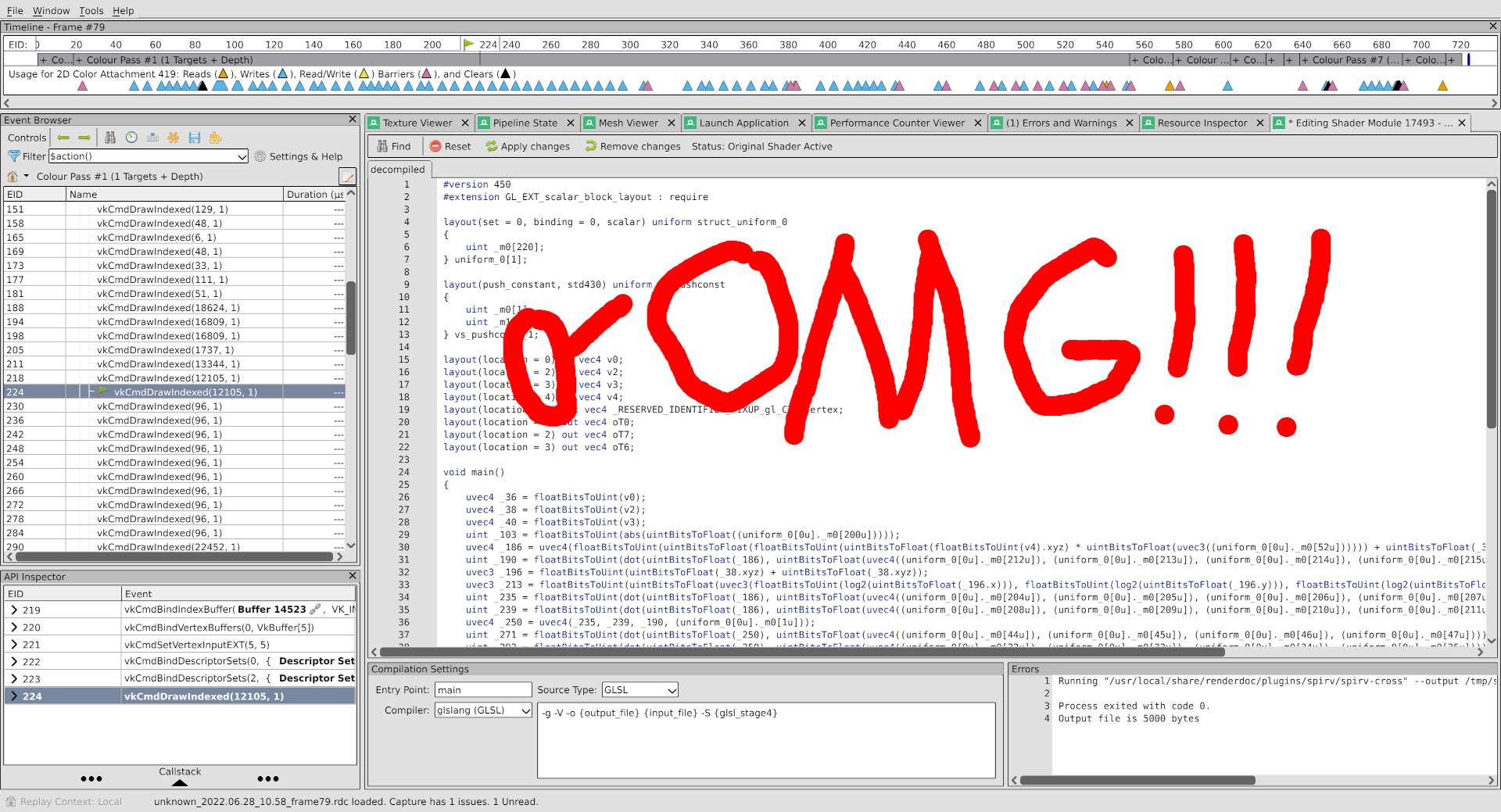Open the binoculars find-event tool

tap(110, 138)
